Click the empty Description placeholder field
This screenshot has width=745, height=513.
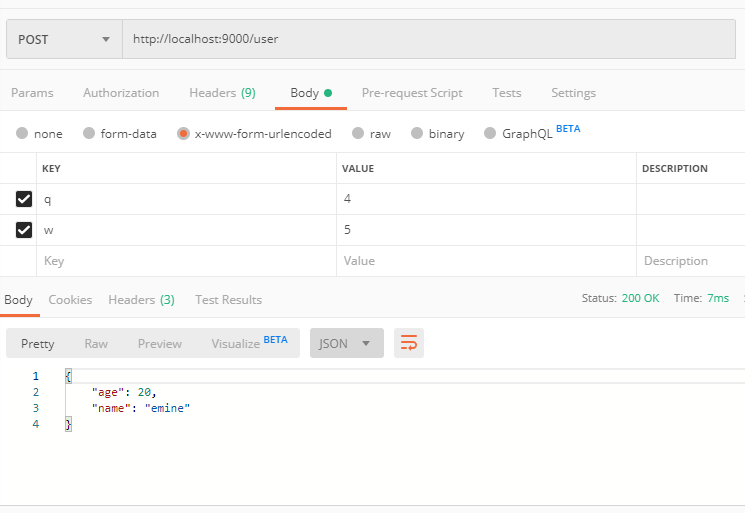pyautogui.click(x=691, y=261)
